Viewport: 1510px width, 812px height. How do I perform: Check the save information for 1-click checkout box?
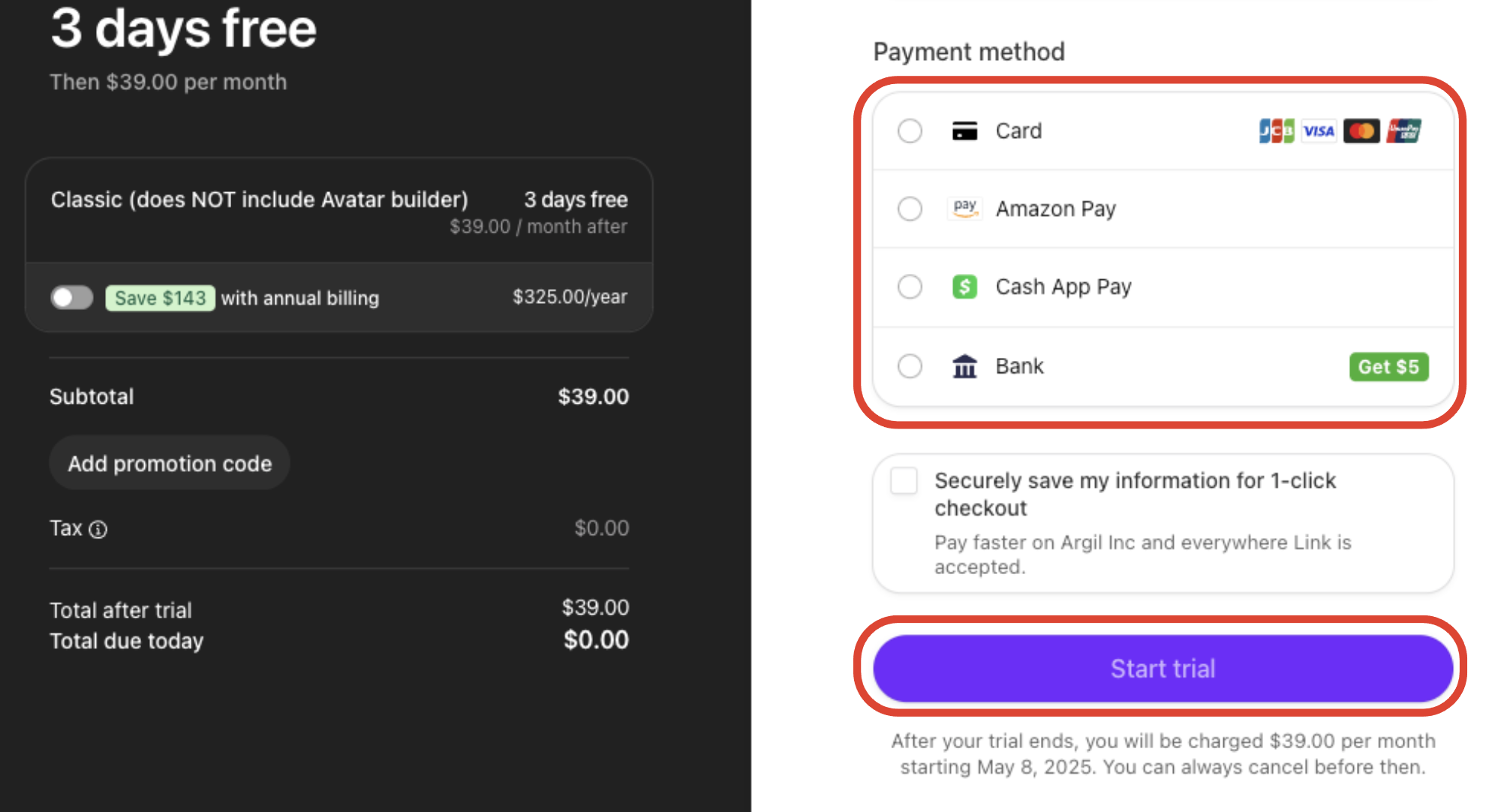click(904, 480)
